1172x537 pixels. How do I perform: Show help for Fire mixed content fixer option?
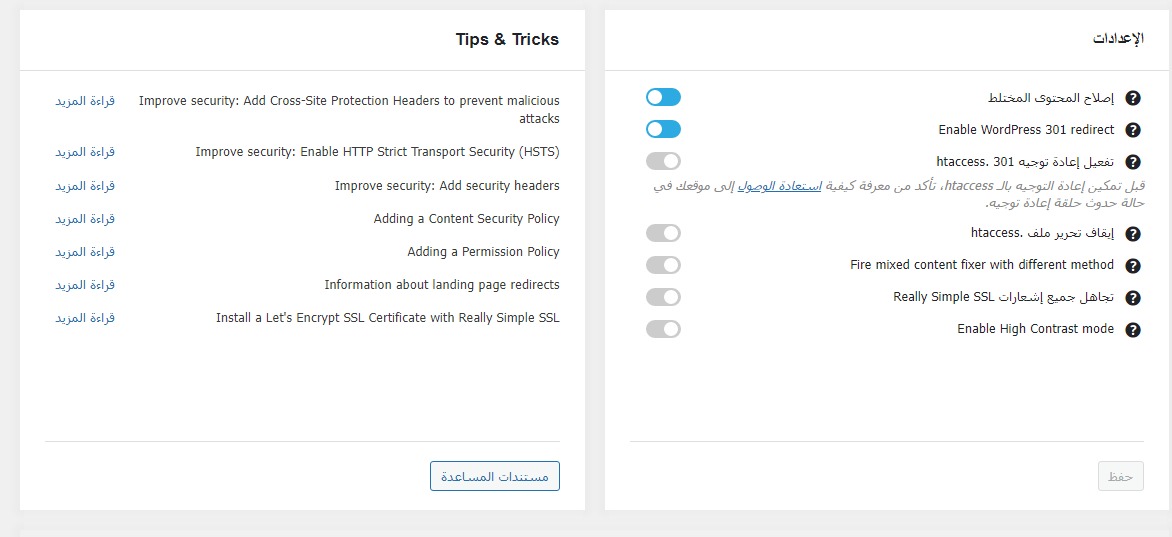click(1133, 266)
